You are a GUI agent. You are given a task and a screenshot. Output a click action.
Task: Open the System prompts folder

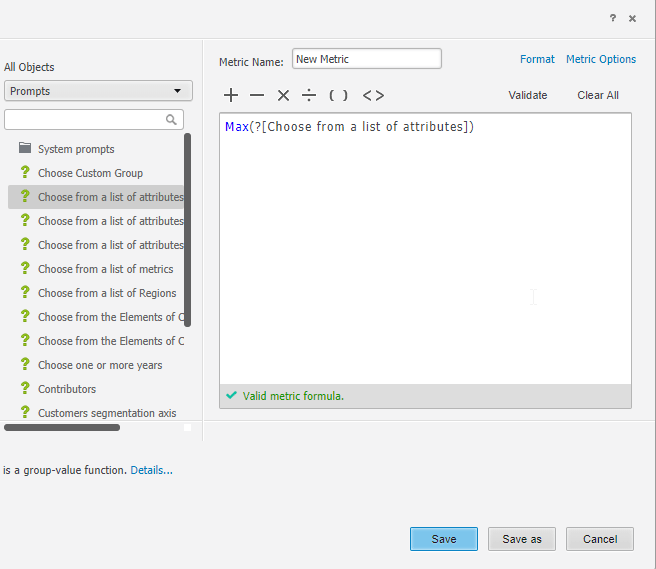coord(76,149)
